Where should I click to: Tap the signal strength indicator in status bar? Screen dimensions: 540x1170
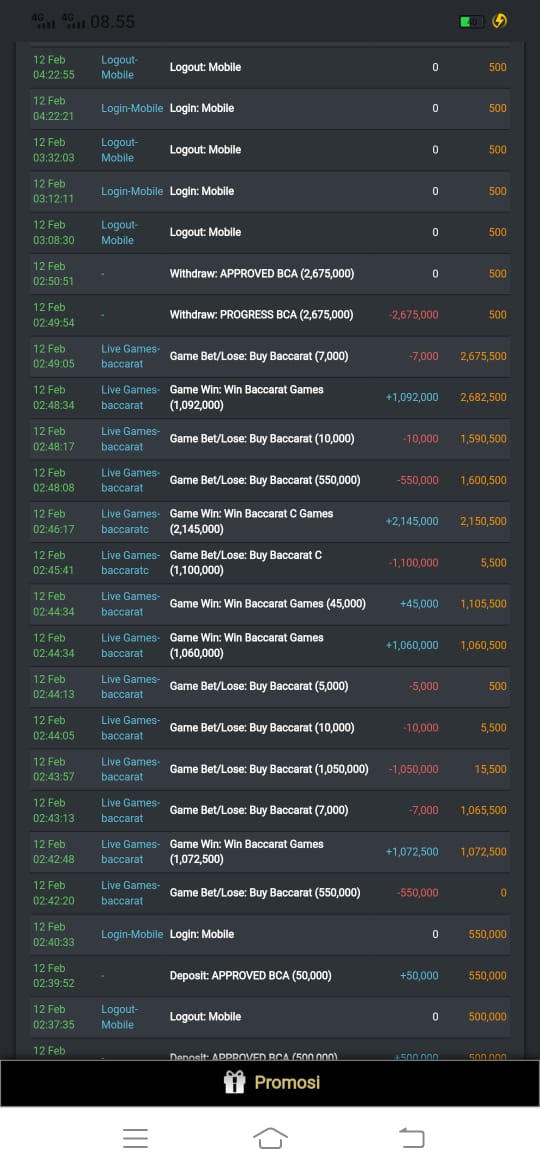point(60,22)
